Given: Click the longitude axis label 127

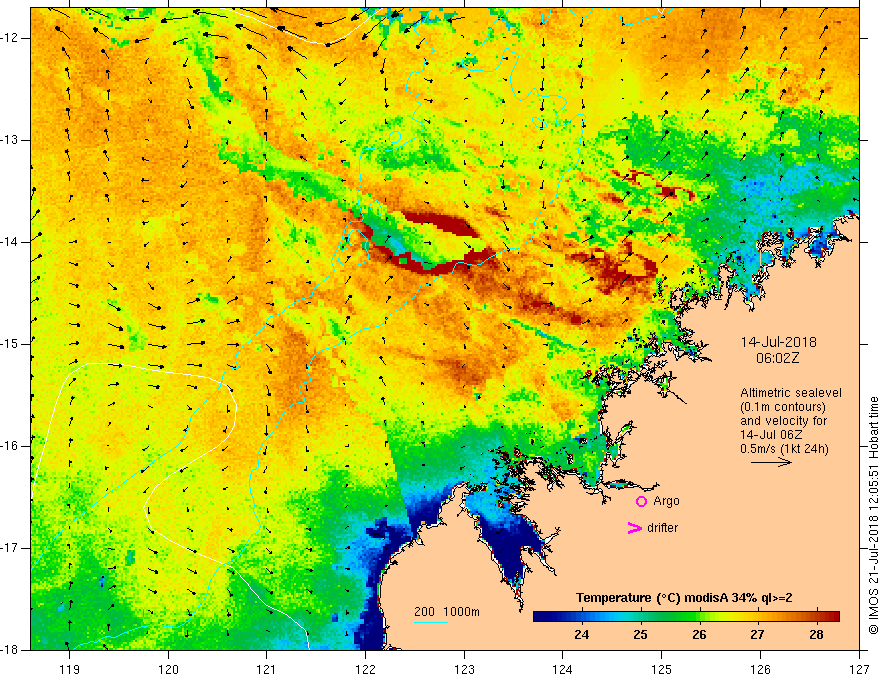Looking at the screenshot, I should (x=859, y=669).
